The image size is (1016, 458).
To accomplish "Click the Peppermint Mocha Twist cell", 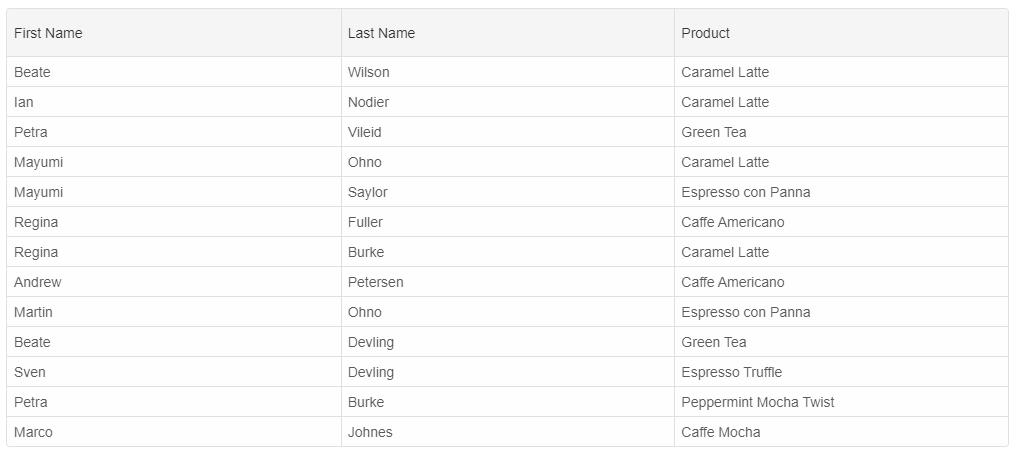I will [758, 402].
